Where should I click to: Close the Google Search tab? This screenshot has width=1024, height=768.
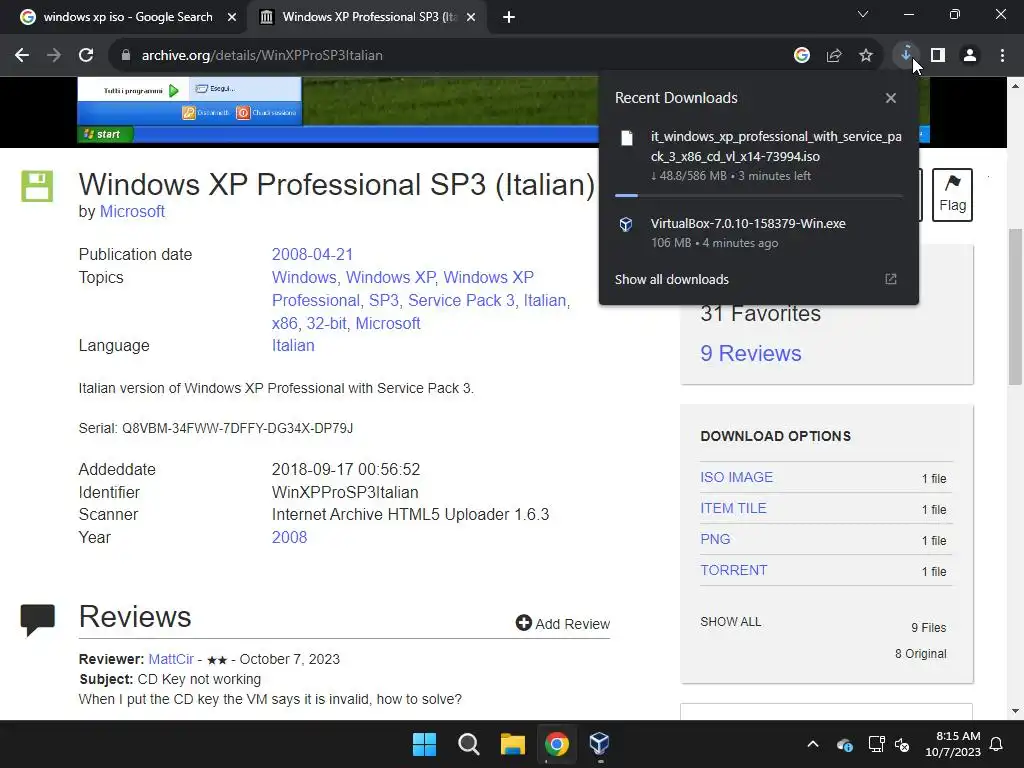coord(232,17)
